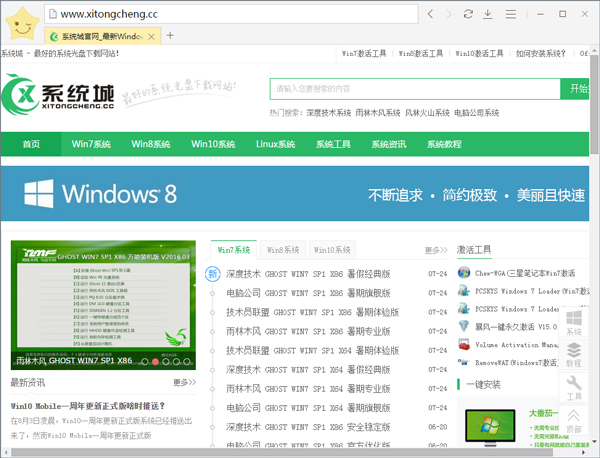Click the Windows 8 blue banner
The image size is (600, 458).
coord(295,193)
